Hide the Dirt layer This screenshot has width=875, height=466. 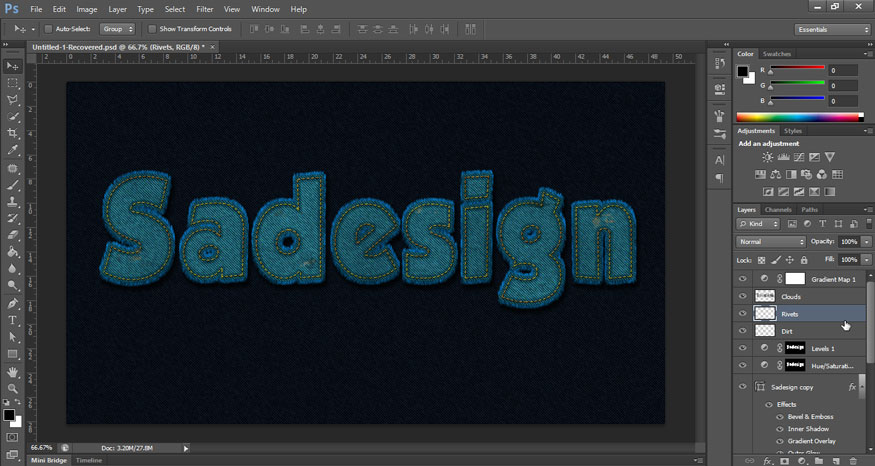(x=742, y=331)
